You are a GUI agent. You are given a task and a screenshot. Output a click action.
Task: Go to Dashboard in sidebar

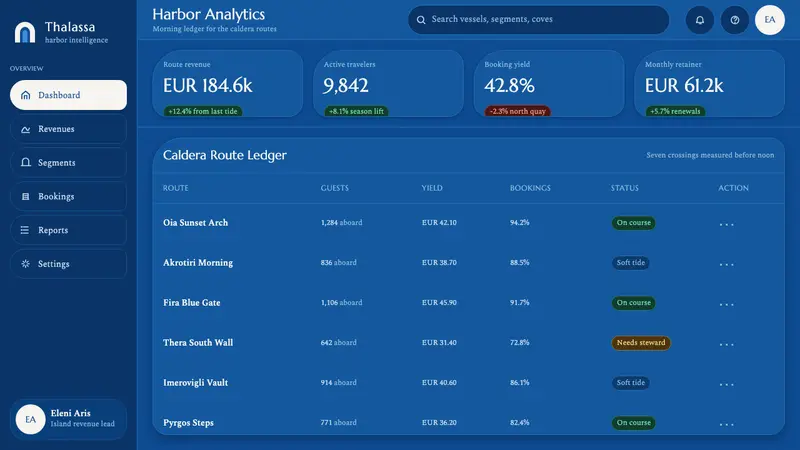68,95
